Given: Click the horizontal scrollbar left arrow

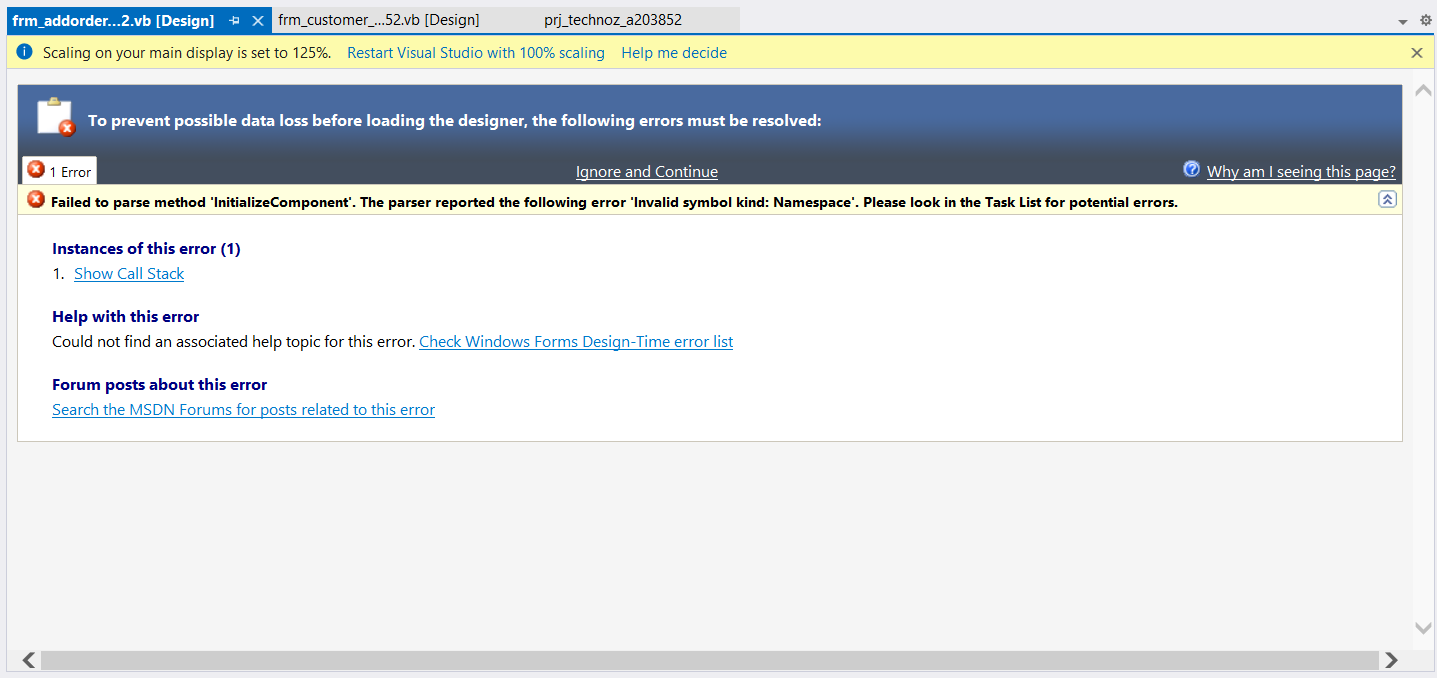Looking at the screenshot, I should 29,660.
